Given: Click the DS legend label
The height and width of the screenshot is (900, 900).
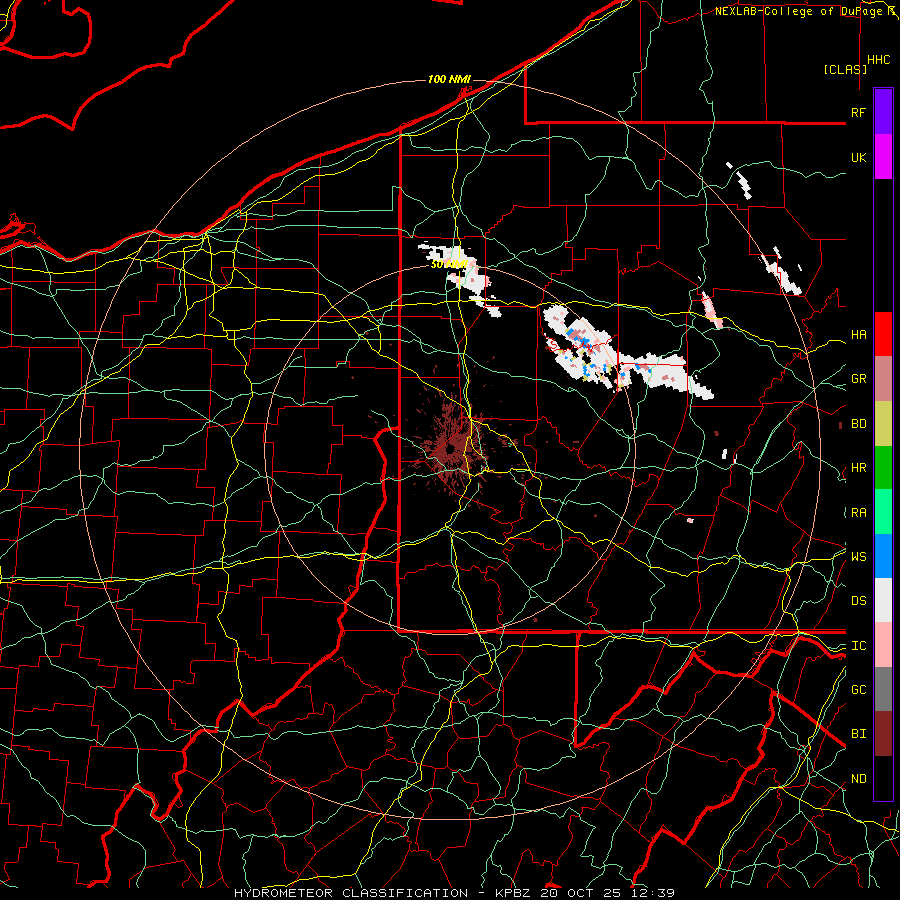Looking at the screenshot, I should 859,601.
